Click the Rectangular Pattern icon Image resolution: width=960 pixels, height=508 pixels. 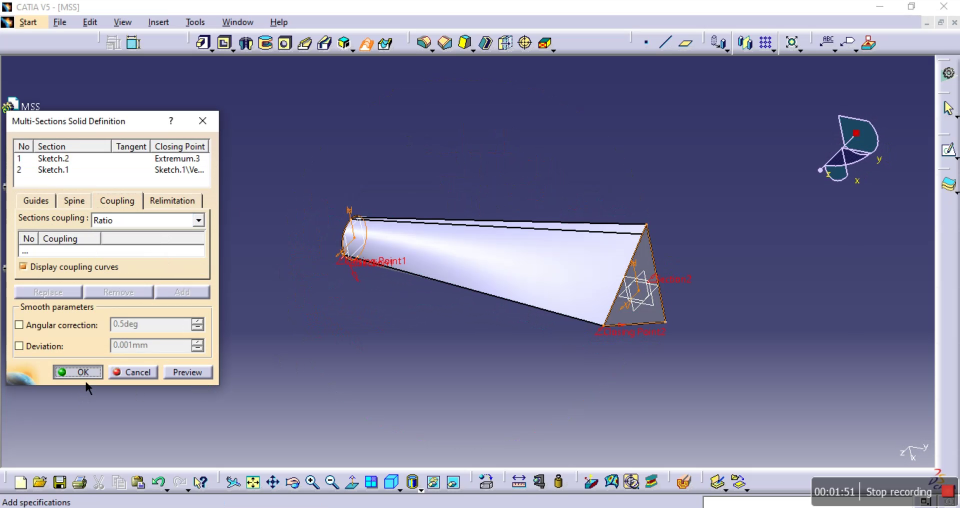point(765,43)
